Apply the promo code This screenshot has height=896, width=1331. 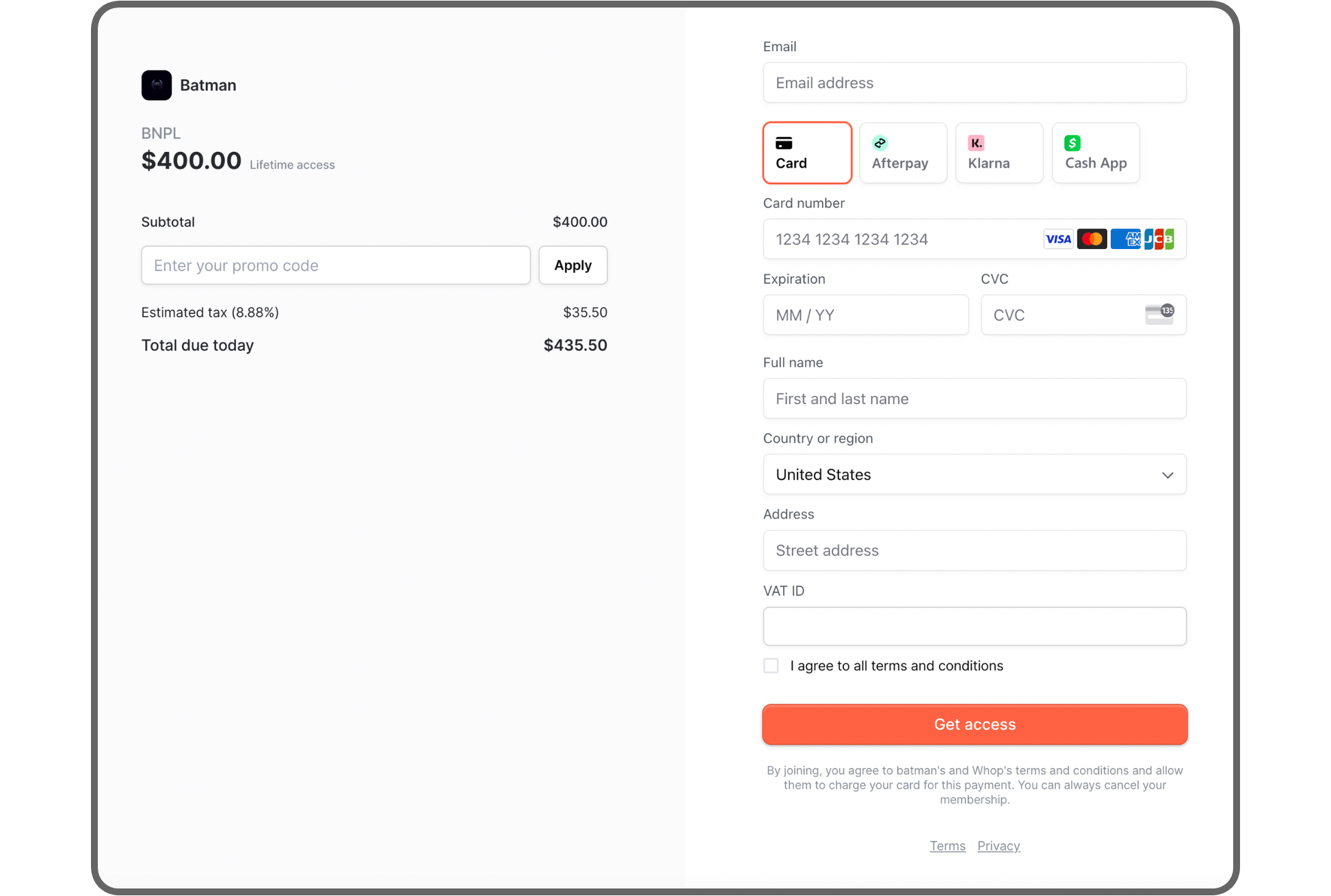pos(572,265)
